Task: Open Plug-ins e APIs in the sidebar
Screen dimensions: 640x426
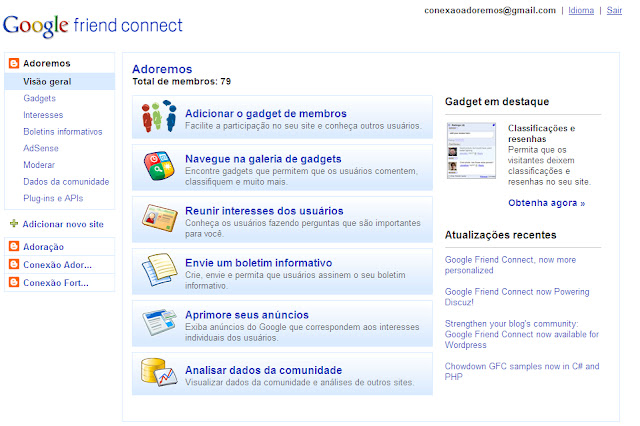Action: click(x=53, y=198)
